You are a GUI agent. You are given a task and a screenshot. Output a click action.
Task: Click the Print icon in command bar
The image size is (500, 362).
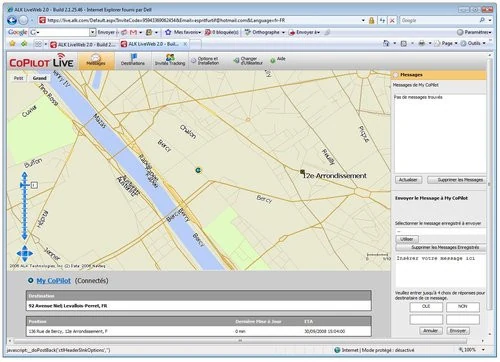(421, 43)
